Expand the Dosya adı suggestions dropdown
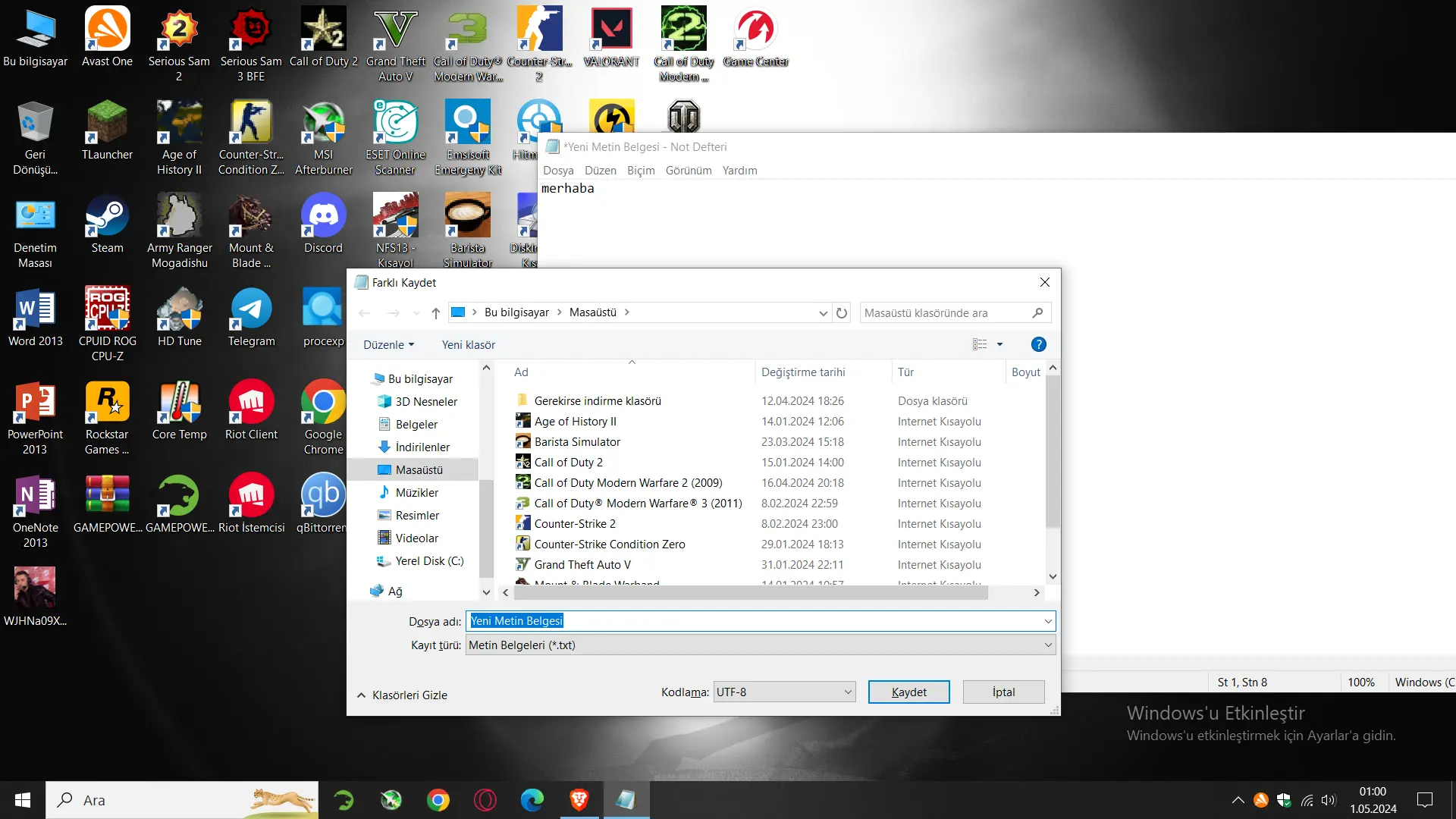This screenshot has width=1456, height=819. tap(1048, 621)
